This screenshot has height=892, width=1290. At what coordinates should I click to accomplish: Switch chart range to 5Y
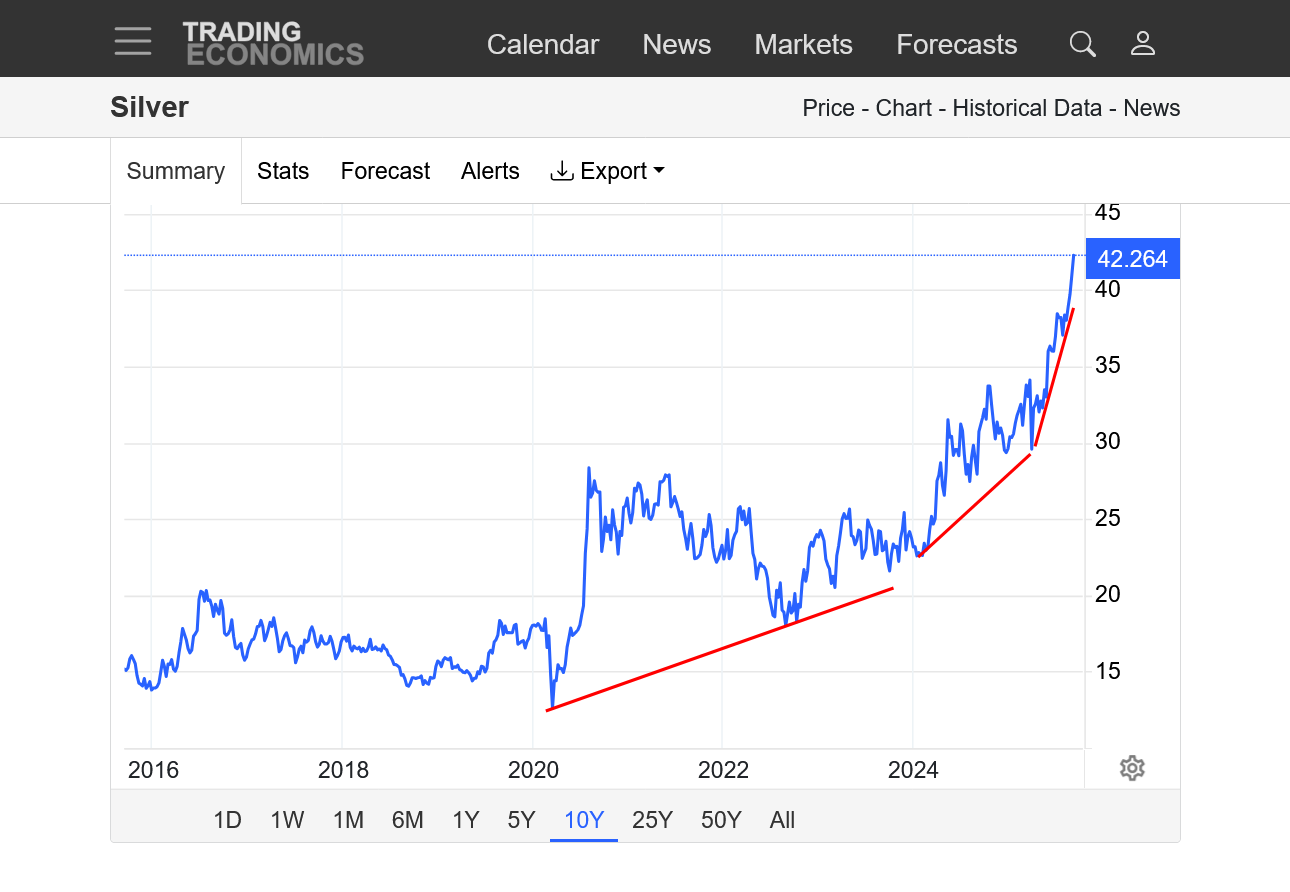521,820
